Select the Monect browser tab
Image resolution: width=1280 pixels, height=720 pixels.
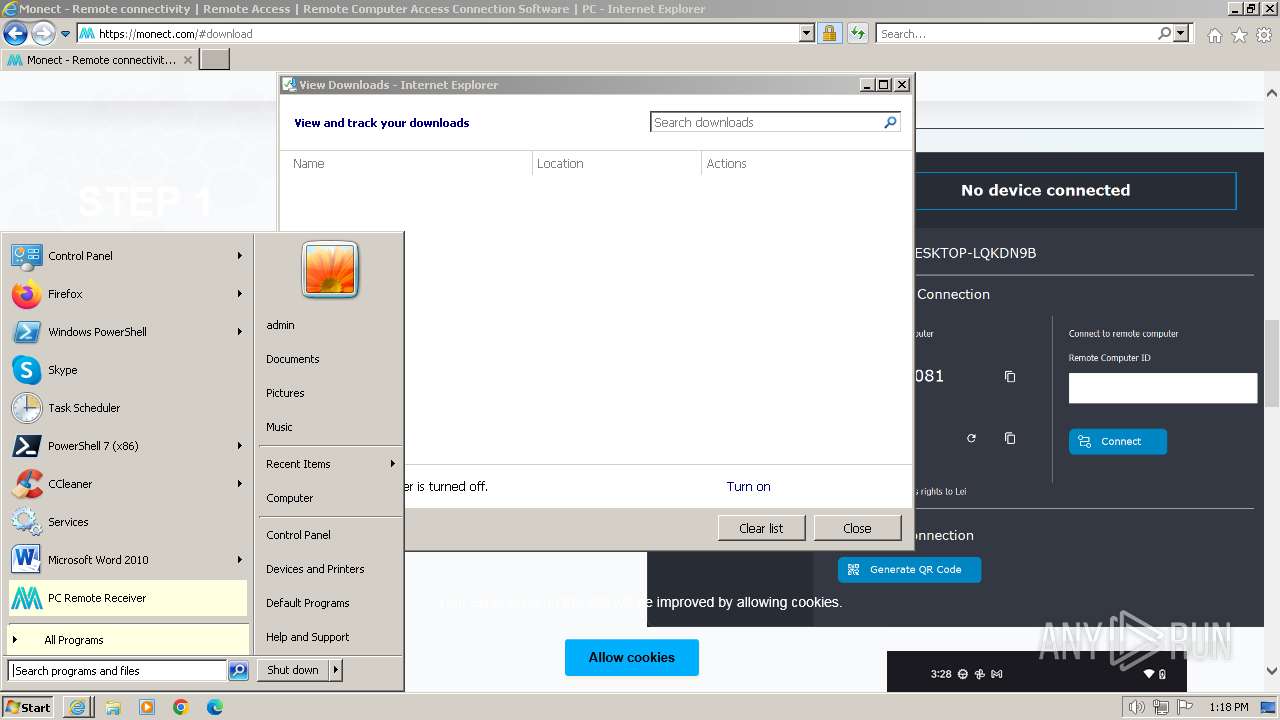pyautogui.click(x=98, y=60)
